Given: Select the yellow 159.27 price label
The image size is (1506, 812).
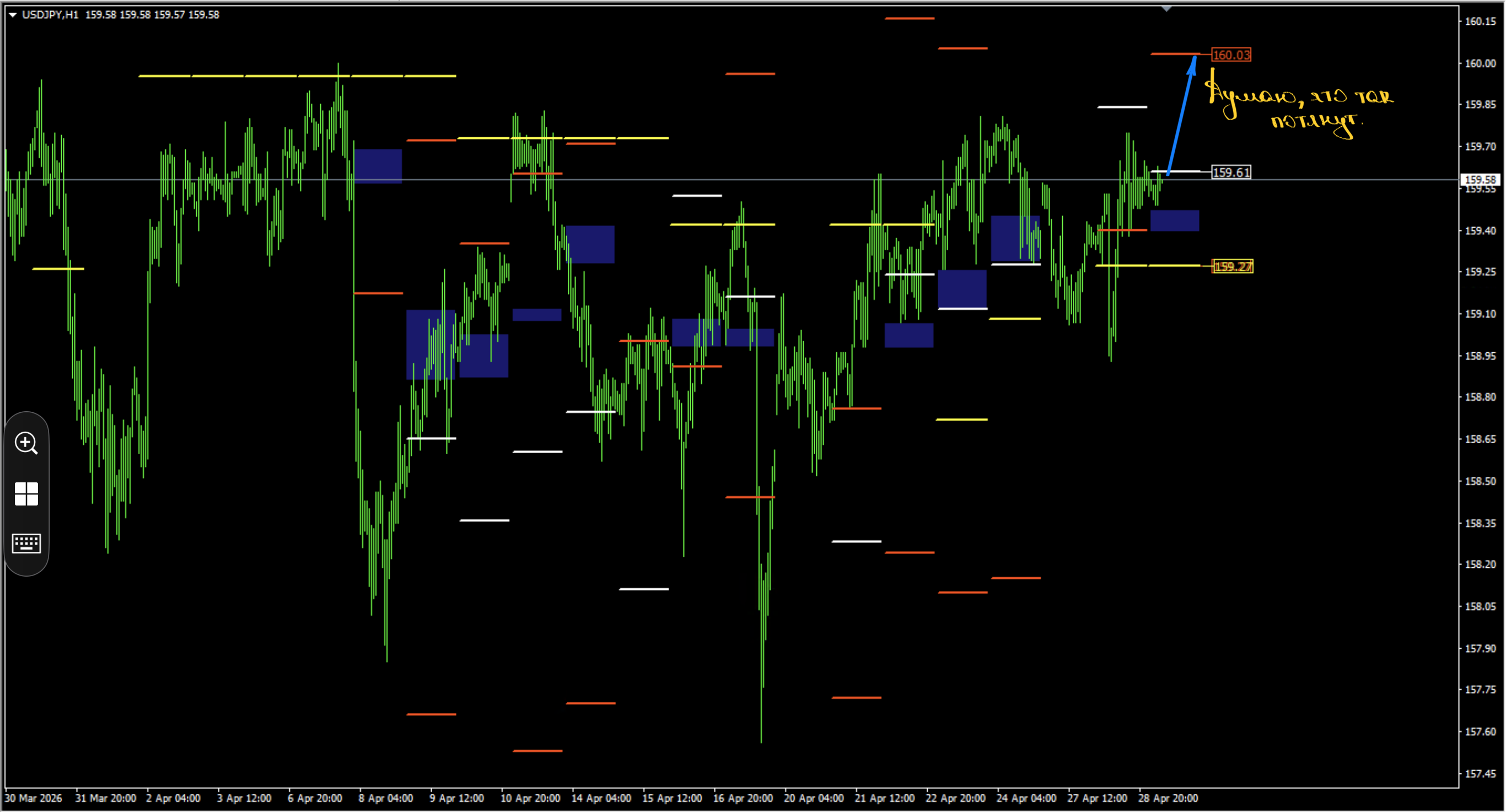Looking at the screenshot, I should click(x=1233, y=267).
